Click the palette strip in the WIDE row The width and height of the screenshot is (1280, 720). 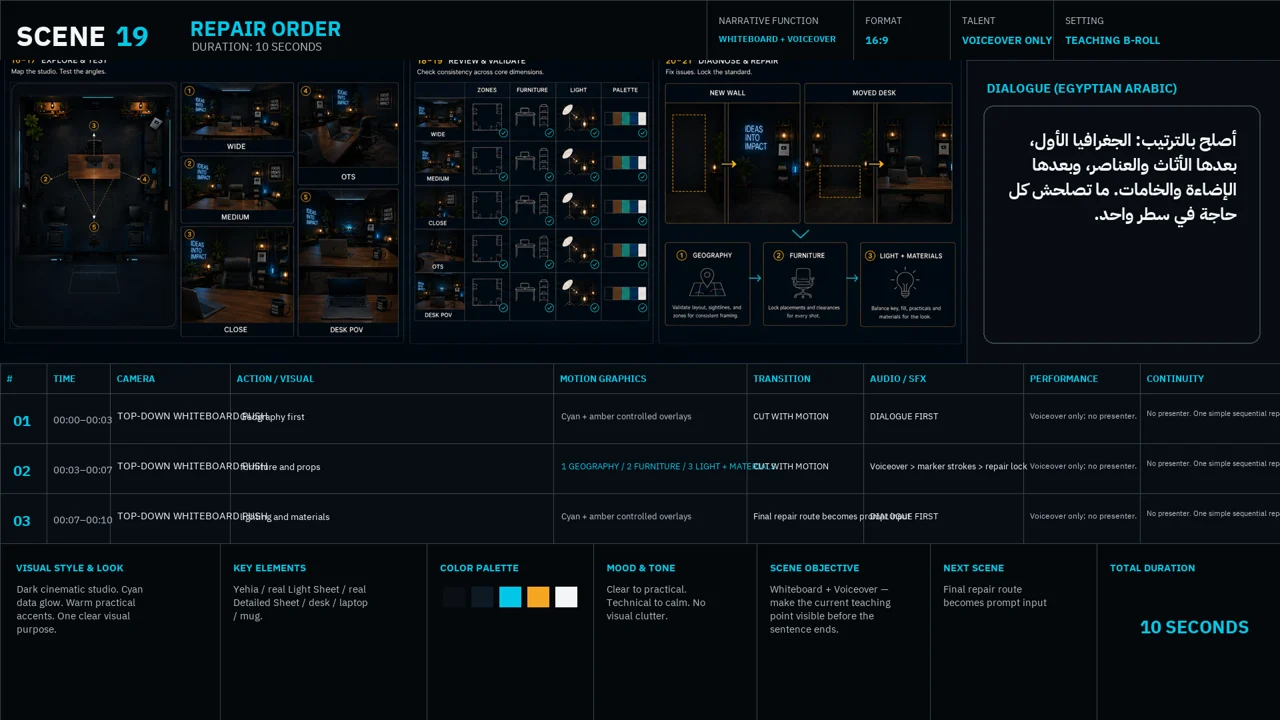tap(625, 118)
